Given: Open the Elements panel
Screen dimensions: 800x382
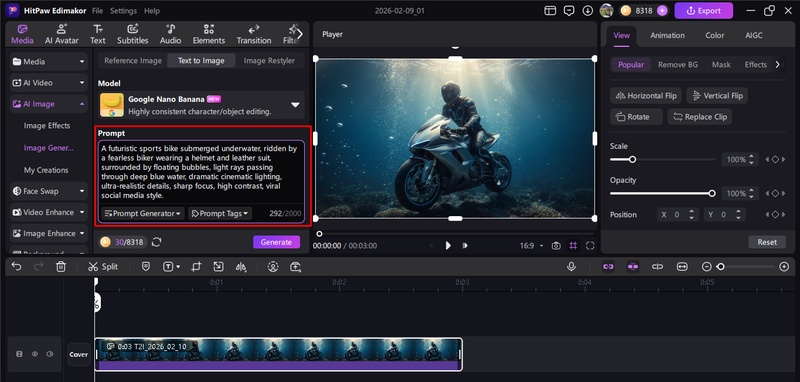Looking at the screenshot, I should (x=209, y=34).
